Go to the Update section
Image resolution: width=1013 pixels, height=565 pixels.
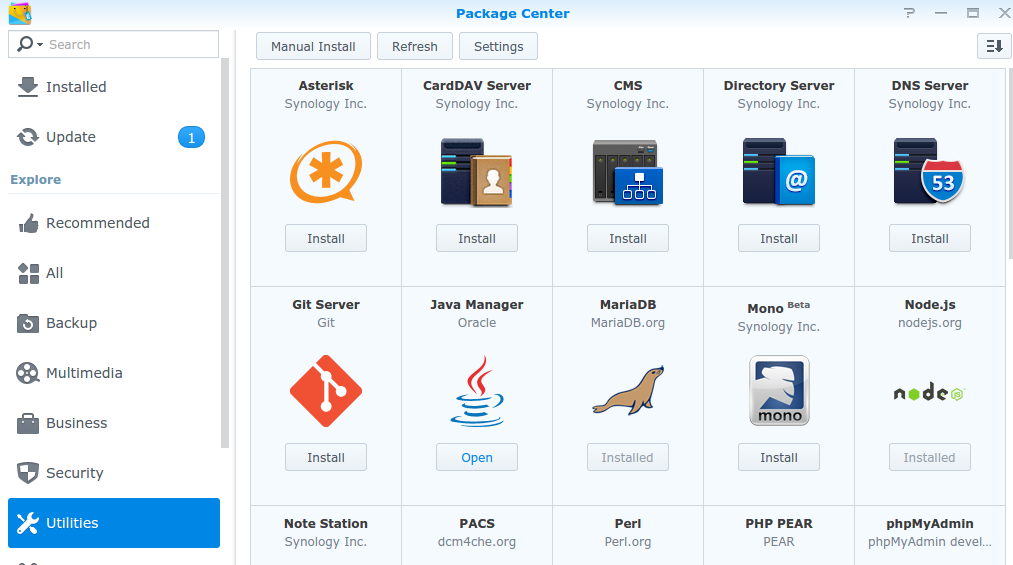point(114,137)
